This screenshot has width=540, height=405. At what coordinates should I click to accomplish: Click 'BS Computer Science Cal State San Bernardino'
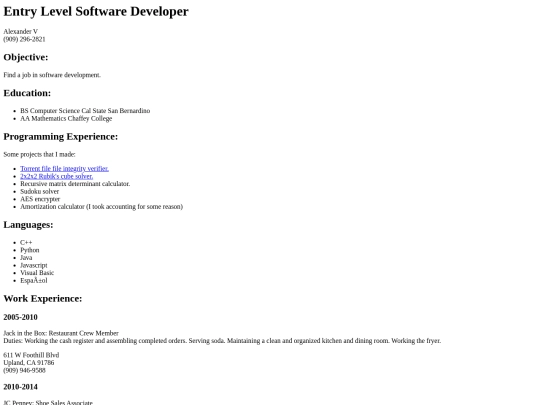85,111
